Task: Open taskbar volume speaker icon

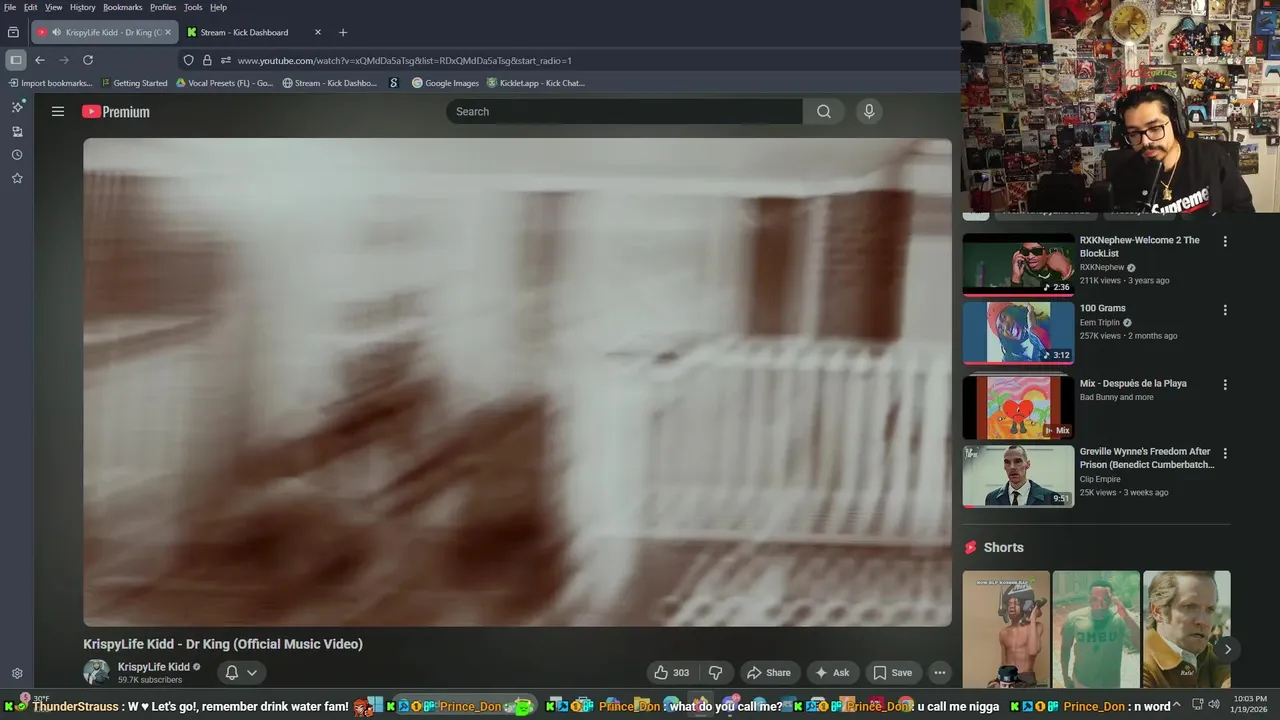Action: coord(1214,705)
